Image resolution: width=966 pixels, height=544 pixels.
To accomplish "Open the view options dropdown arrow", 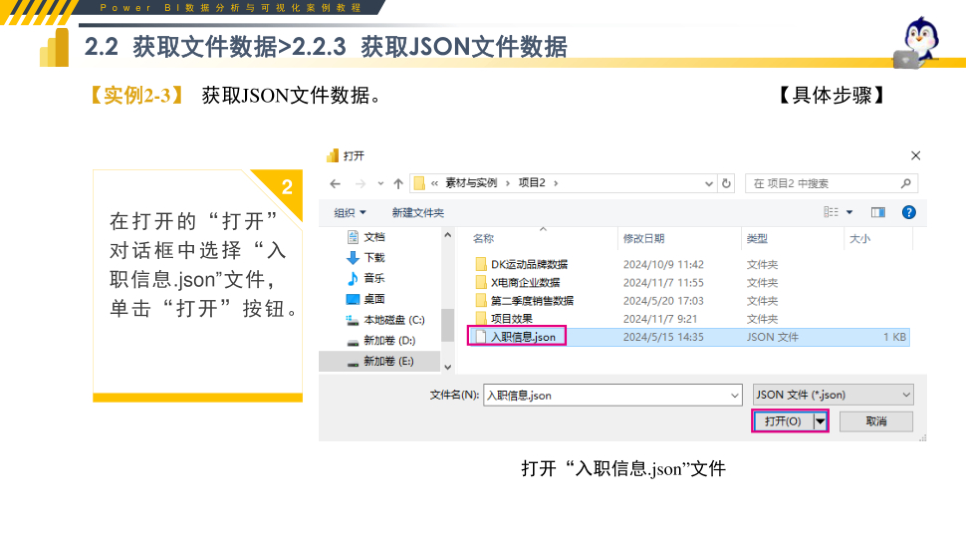I will click(x=850, y=213).
